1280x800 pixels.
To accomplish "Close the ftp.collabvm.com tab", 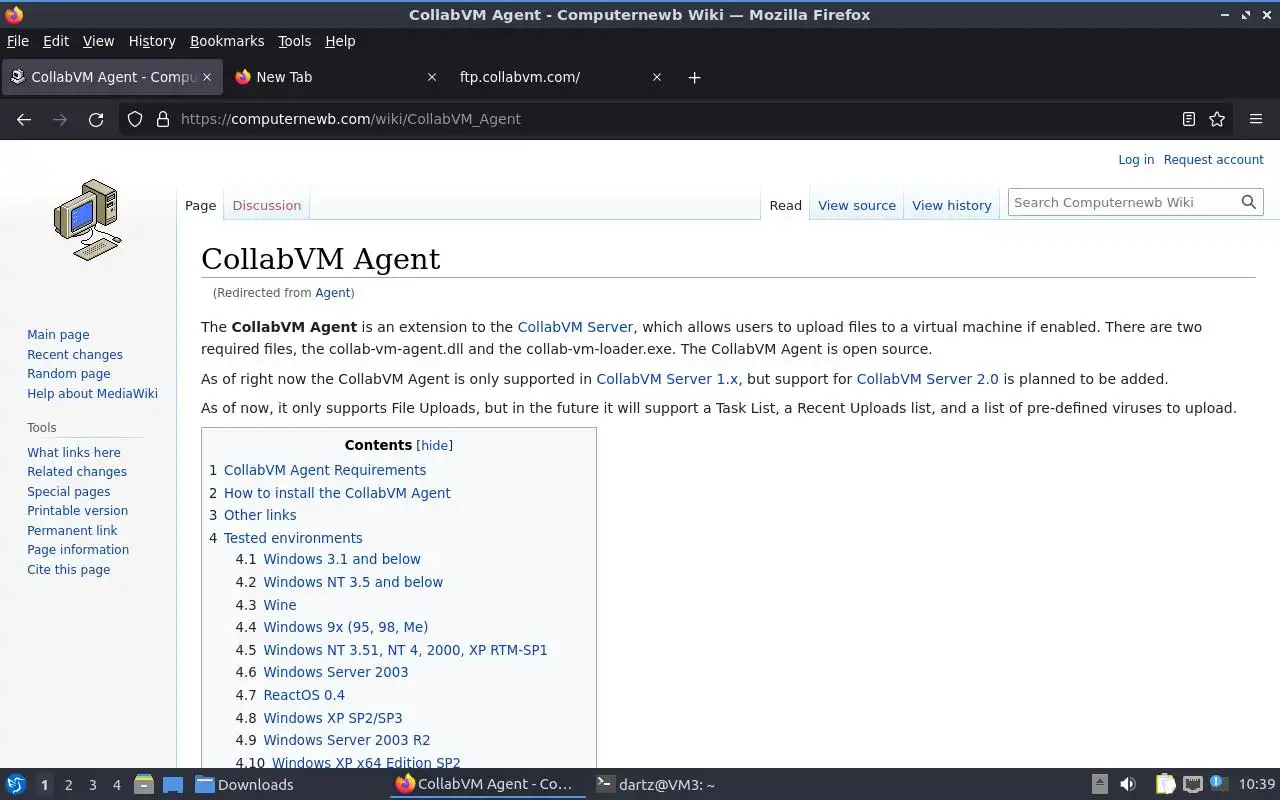I will coord(657,77).
